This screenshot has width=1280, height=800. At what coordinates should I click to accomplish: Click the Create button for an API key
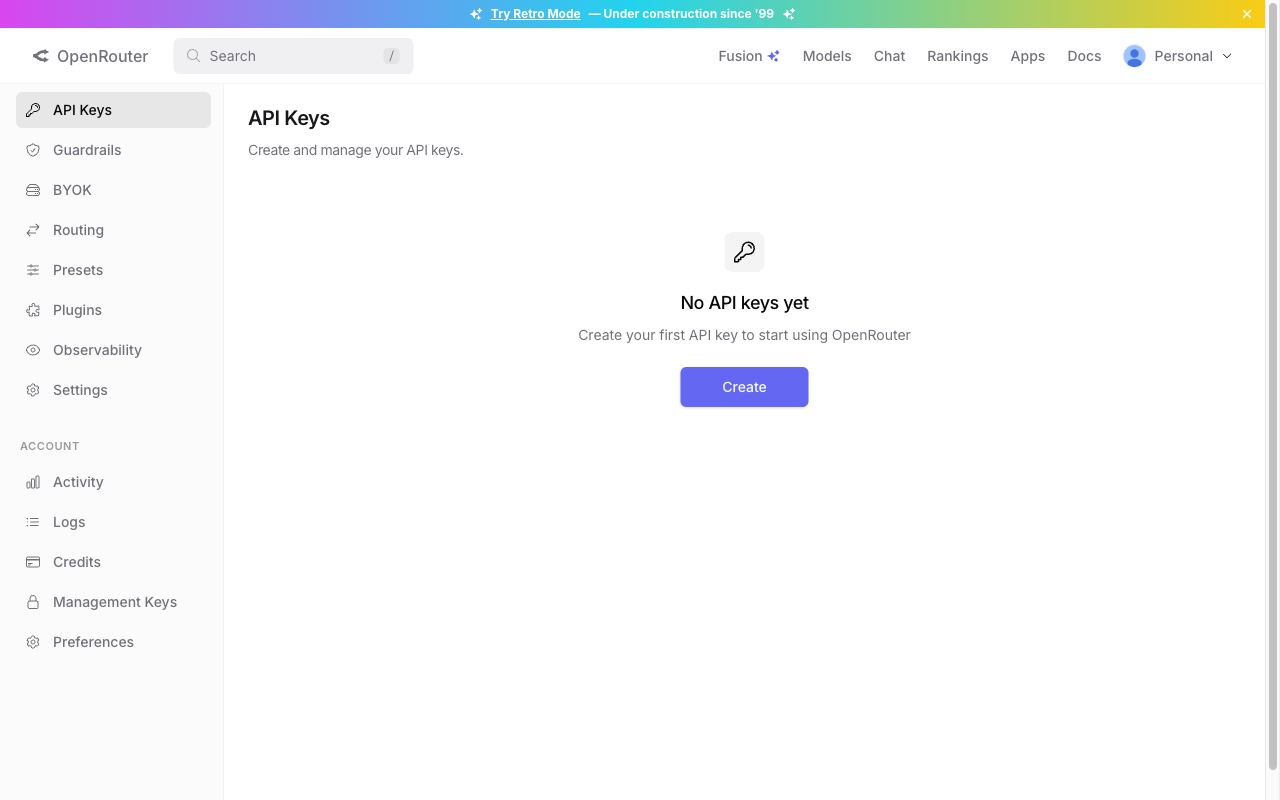pos(744,387)
